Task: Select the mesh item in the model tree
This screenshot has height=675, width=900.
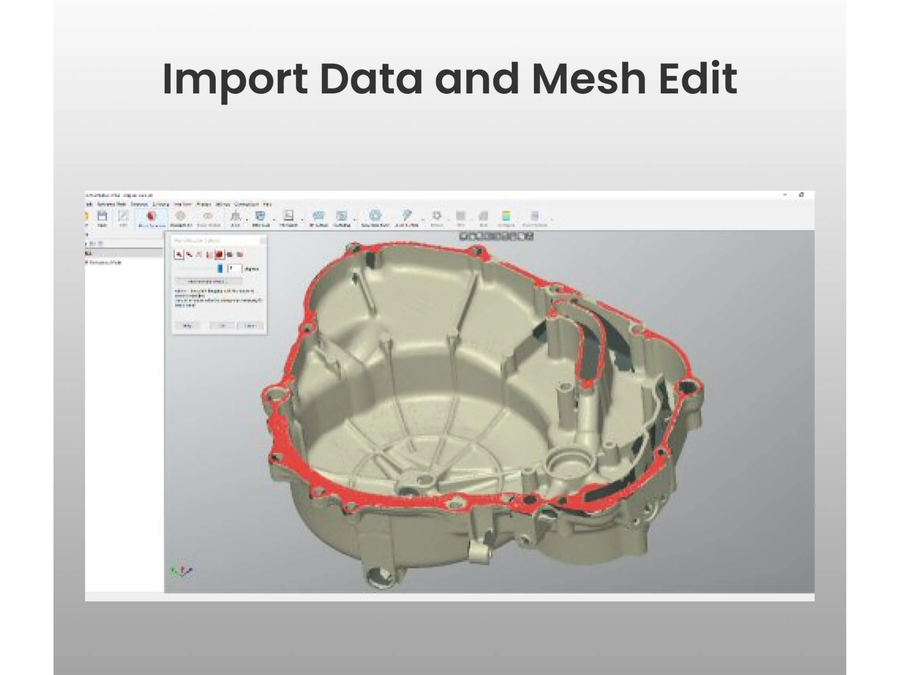Action: click(x=104, y=262)
